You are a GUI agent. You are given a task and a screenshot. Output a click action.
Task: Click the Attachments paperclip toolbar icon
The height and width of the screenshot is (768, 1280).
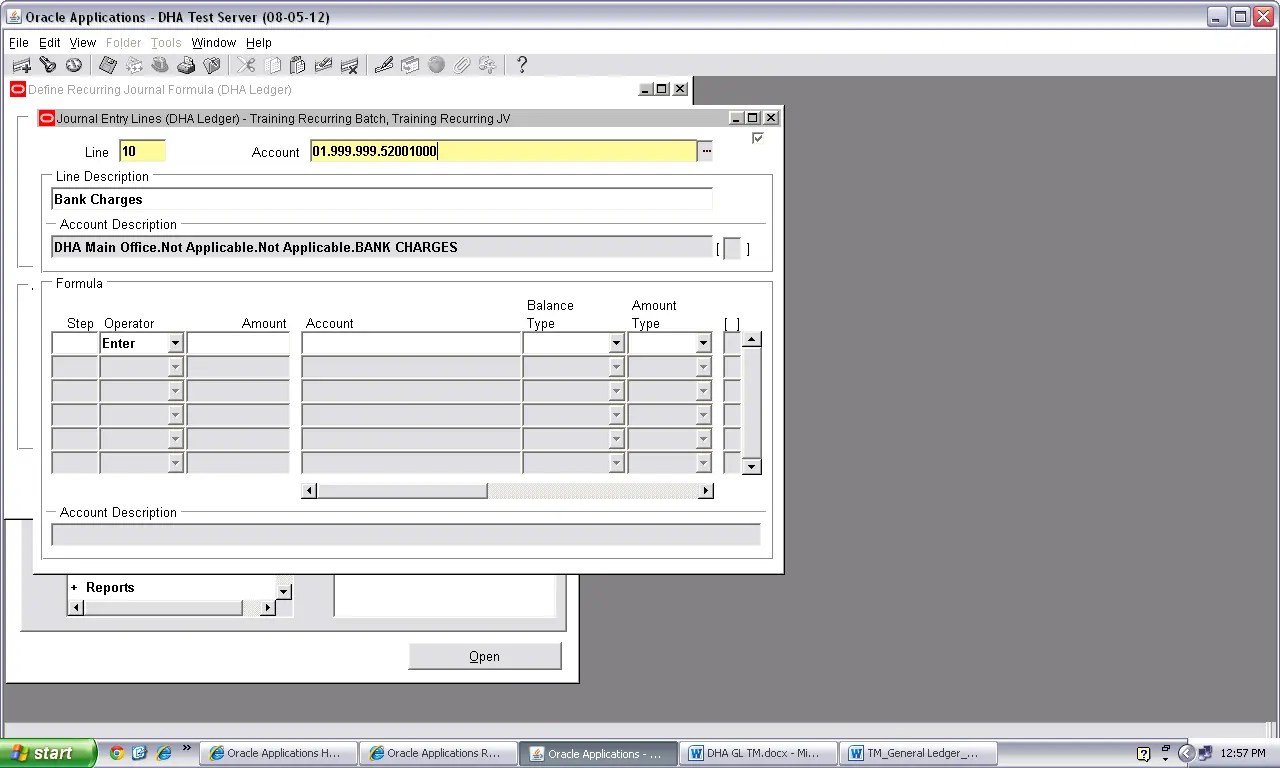tap(461, 64)
